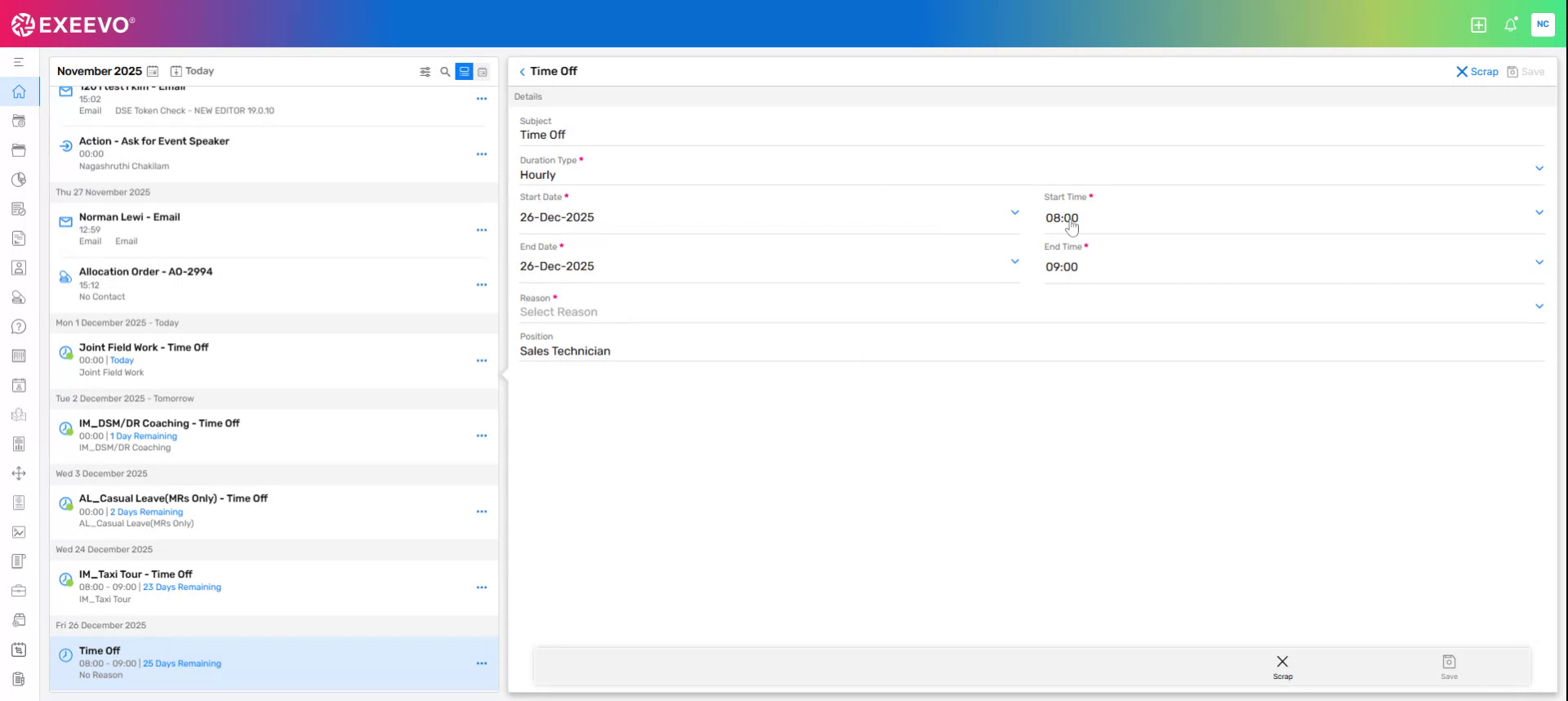
Task: Open the notifications bell
Action: [1511, 25]
